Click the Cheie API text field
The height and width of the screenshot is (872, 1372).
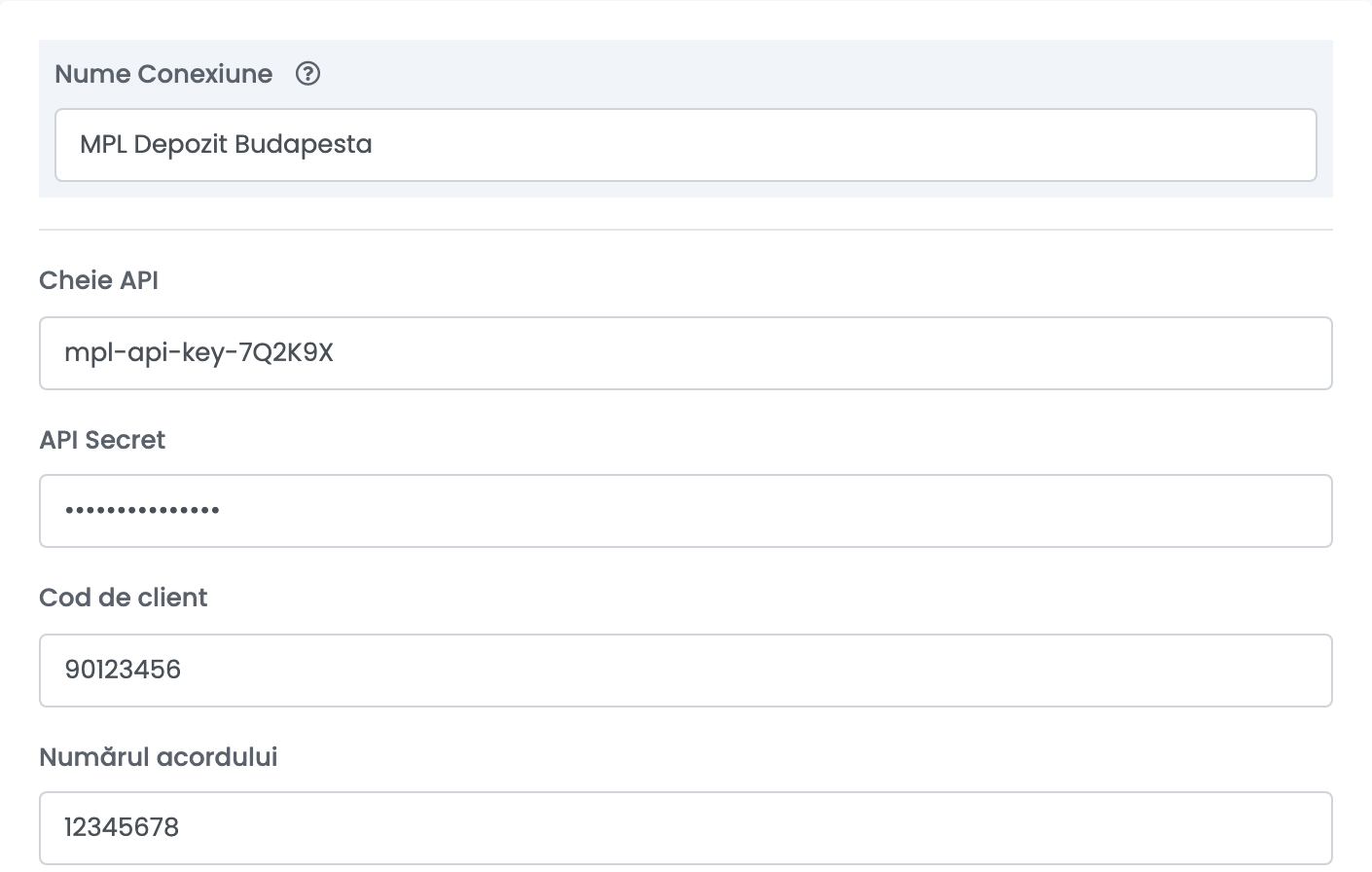click(686, 353)
